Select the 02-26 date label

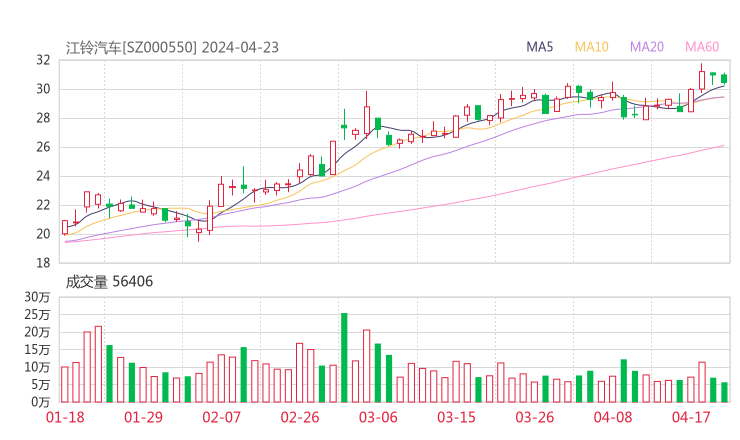tap(300, 417)
